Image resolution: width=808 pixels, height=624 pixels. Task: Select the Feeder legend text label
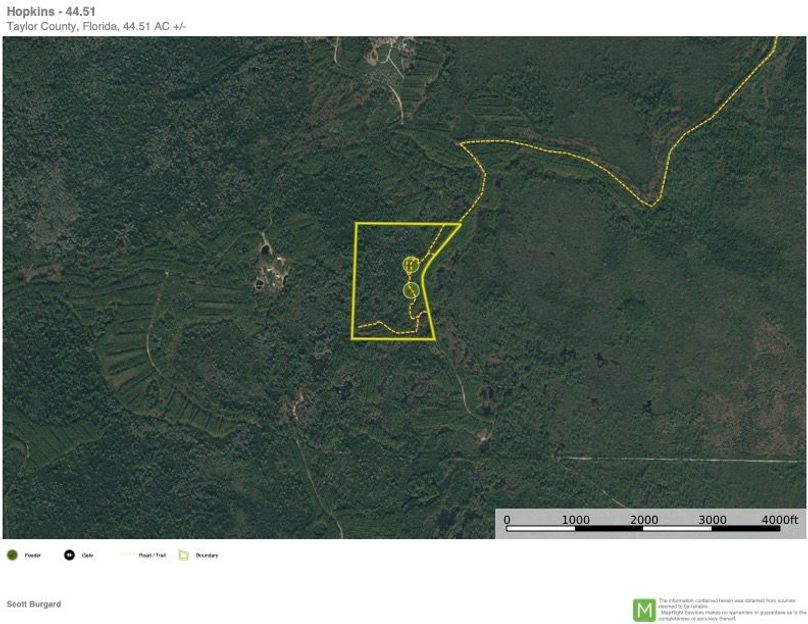33,555
